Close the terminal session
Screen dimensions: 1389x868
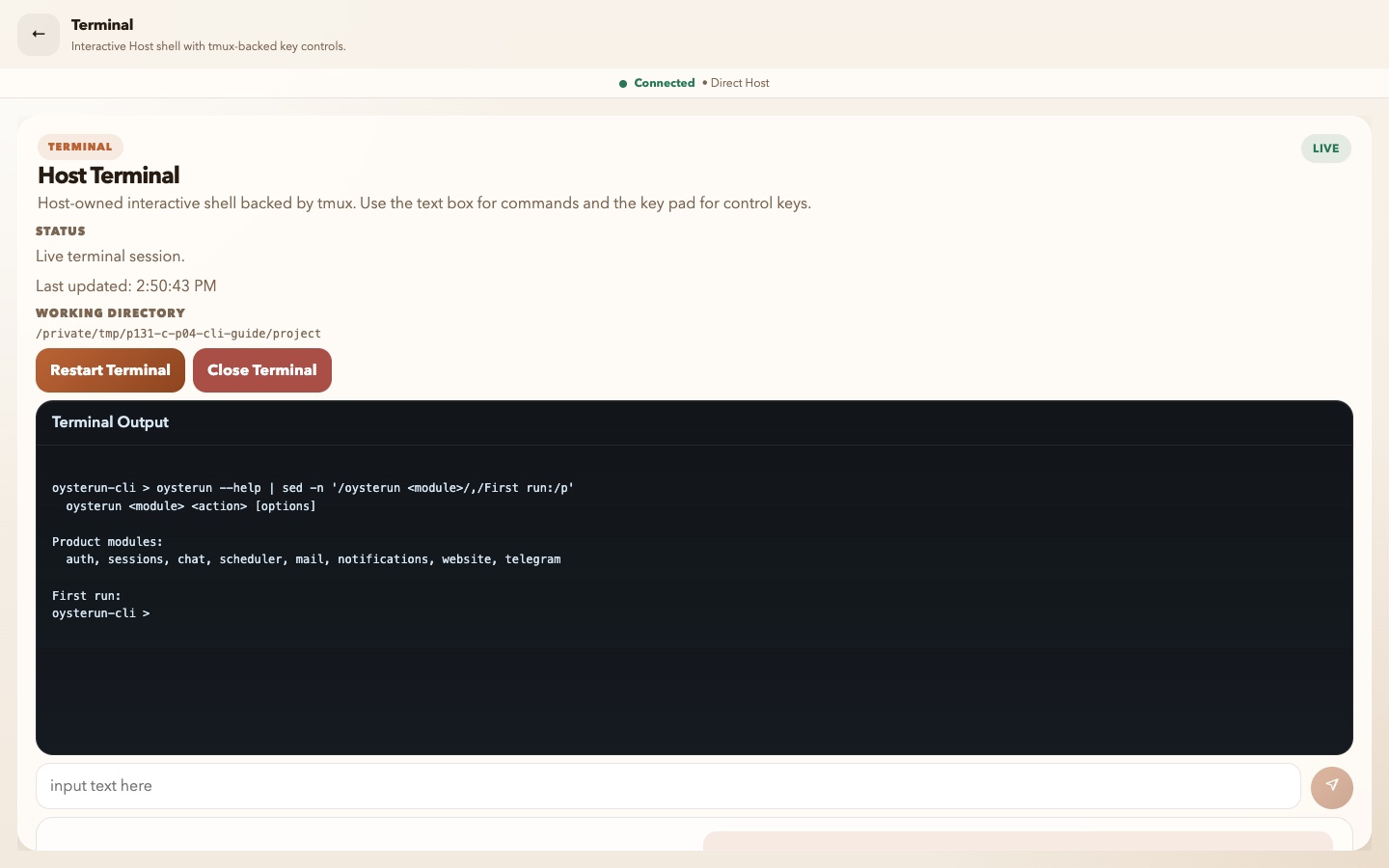pyautogui.click(x=262, y=370)
